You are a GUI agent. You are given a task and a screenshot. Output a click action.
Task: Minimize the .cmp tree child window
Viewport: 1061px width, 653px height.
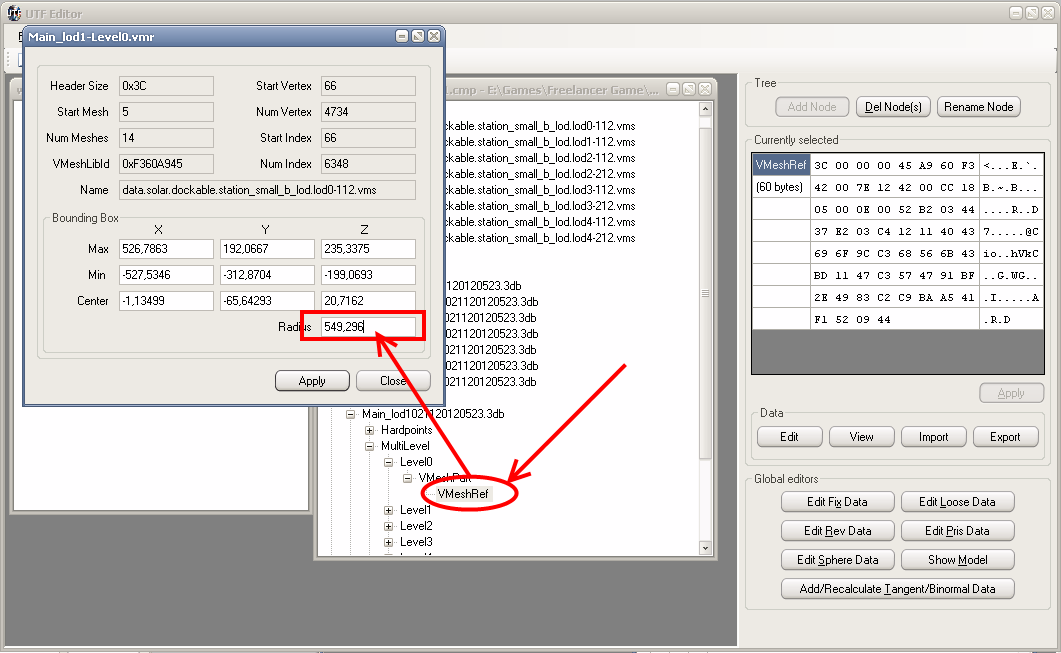click(673, 89)
